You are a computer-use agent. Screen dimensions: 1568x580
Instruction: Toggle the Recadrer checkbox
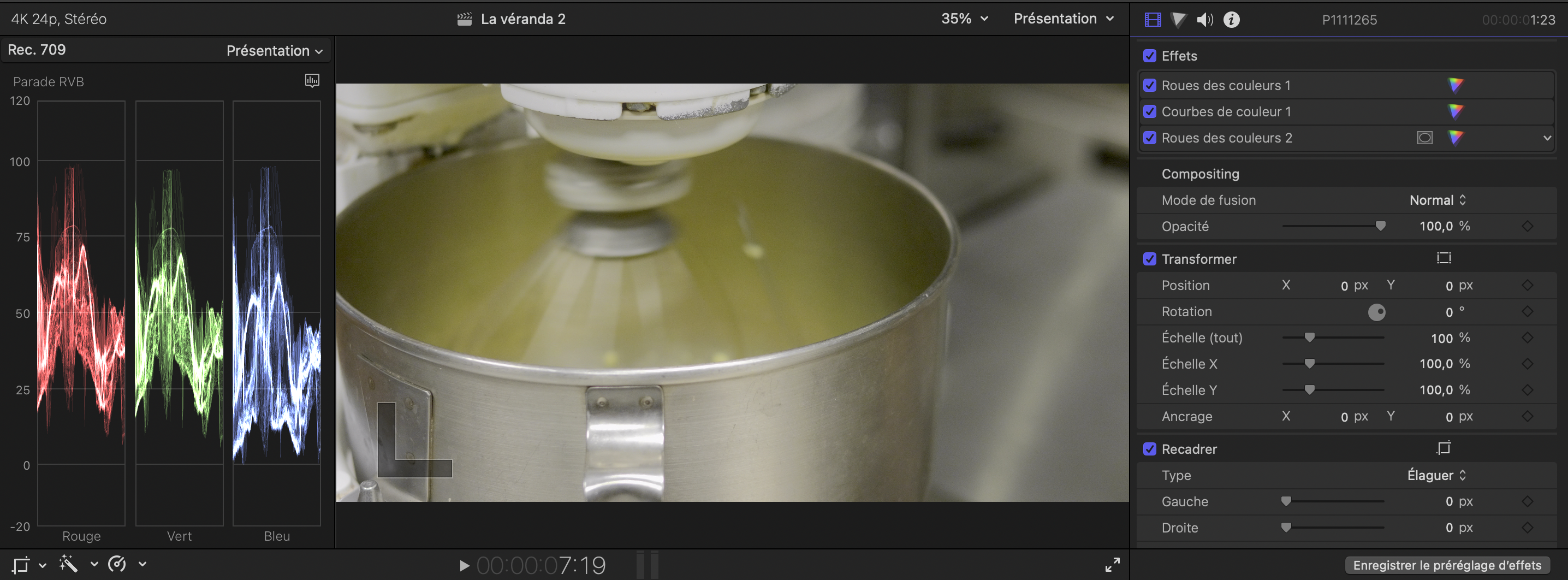[1149, 449]
